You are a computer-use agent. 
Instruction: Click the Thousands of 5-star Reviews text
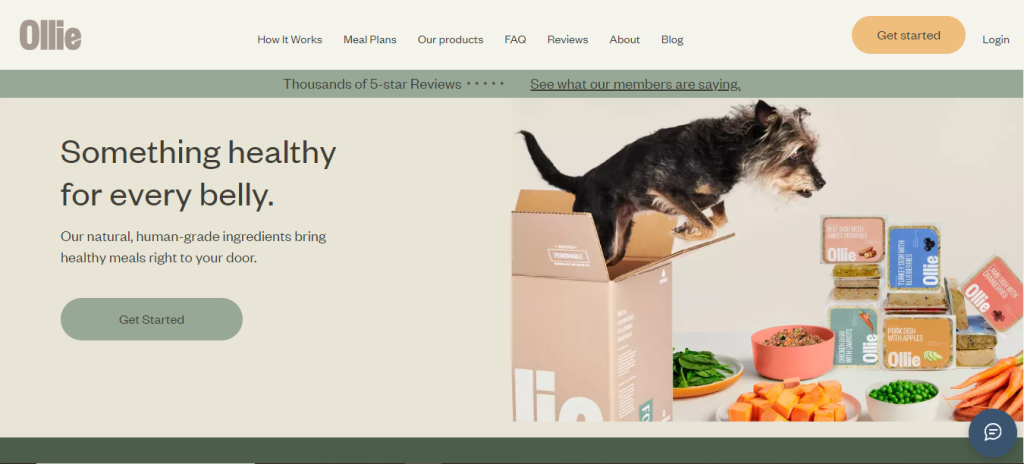372,84
